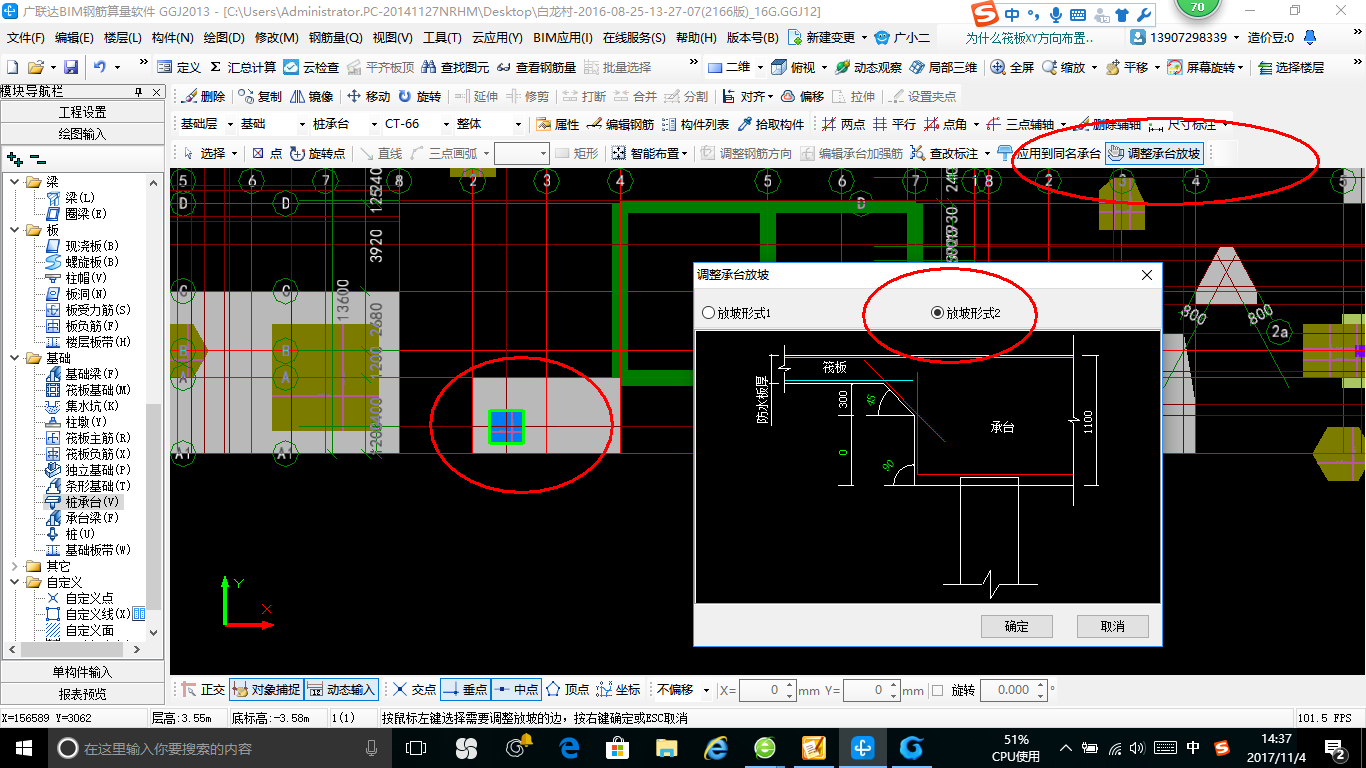The height and width of the screenshot is (768, 1366).
Task: Collapse the 板 tree node
Action: click(14, 230)
